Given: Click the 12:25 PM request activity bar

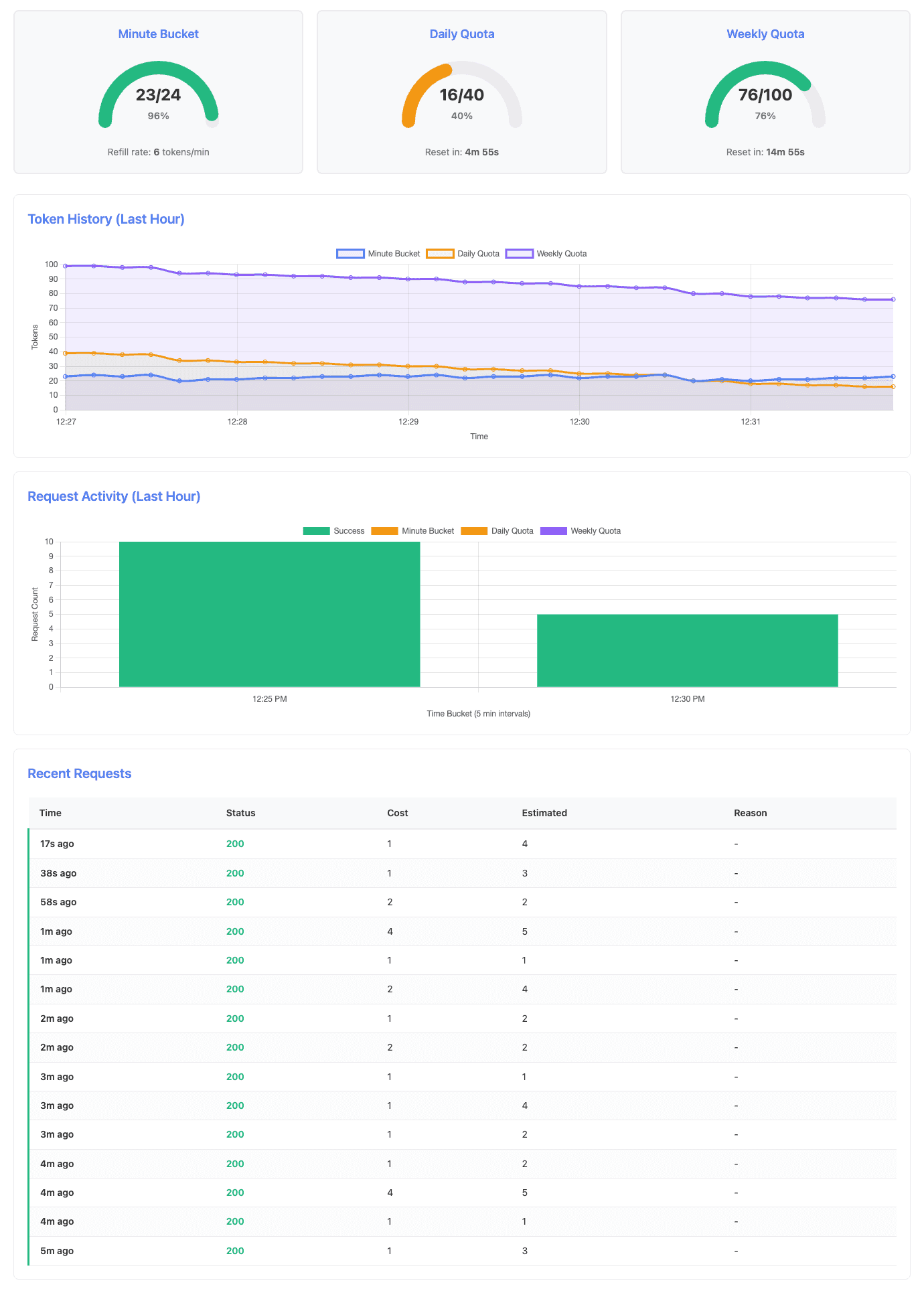Looking at the screenshot, I should click(269, 614).
